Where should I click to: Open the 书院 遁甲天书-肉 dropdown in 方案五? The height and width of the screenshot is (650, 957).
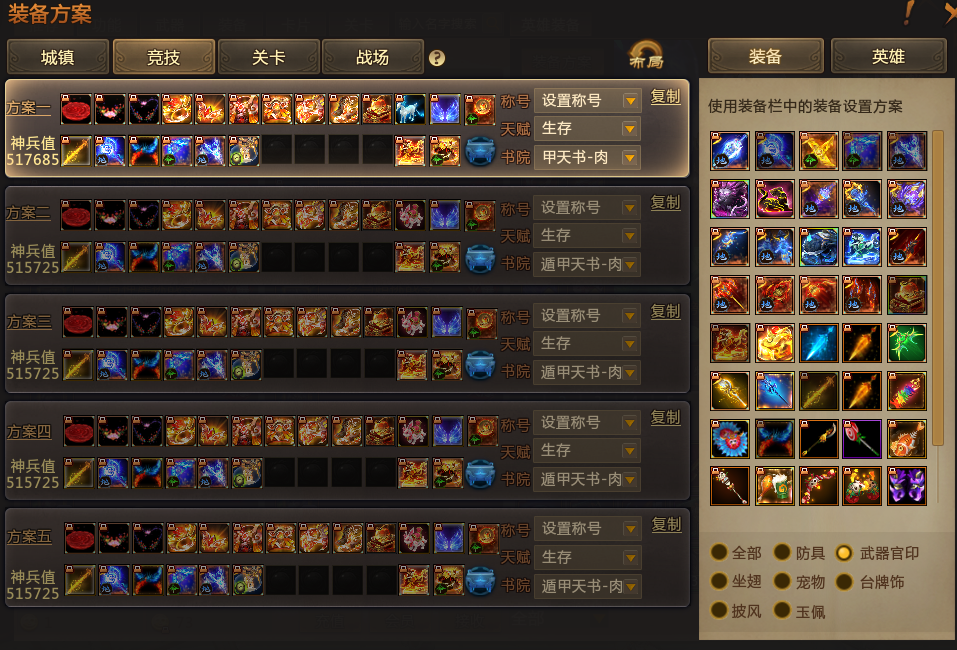point(587,587)
